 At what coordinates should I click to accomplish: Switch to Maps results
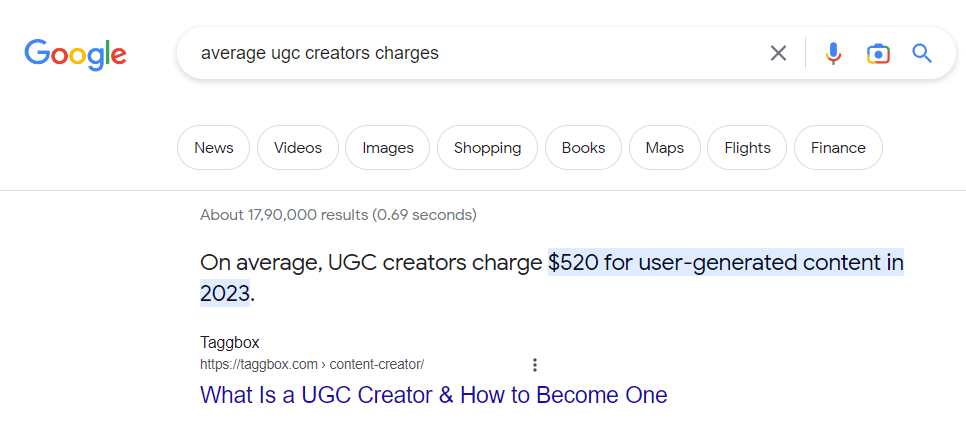(x=665, y=148)
